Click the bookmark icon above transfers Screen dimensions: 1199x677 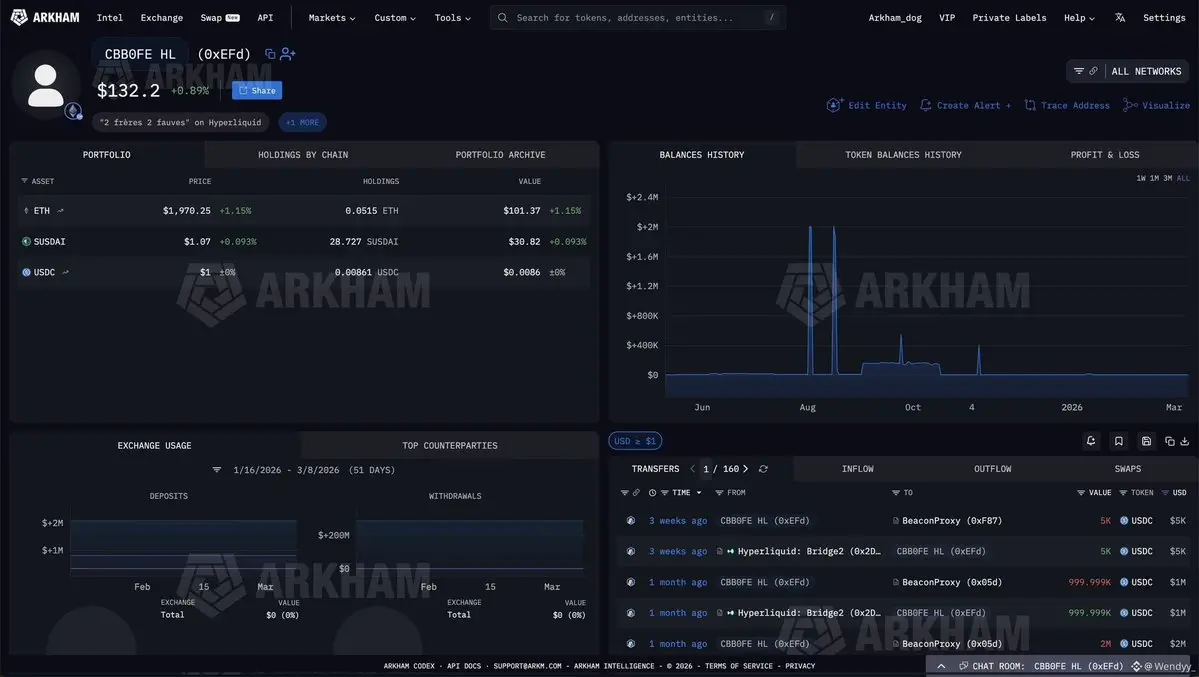point(1119,441)
